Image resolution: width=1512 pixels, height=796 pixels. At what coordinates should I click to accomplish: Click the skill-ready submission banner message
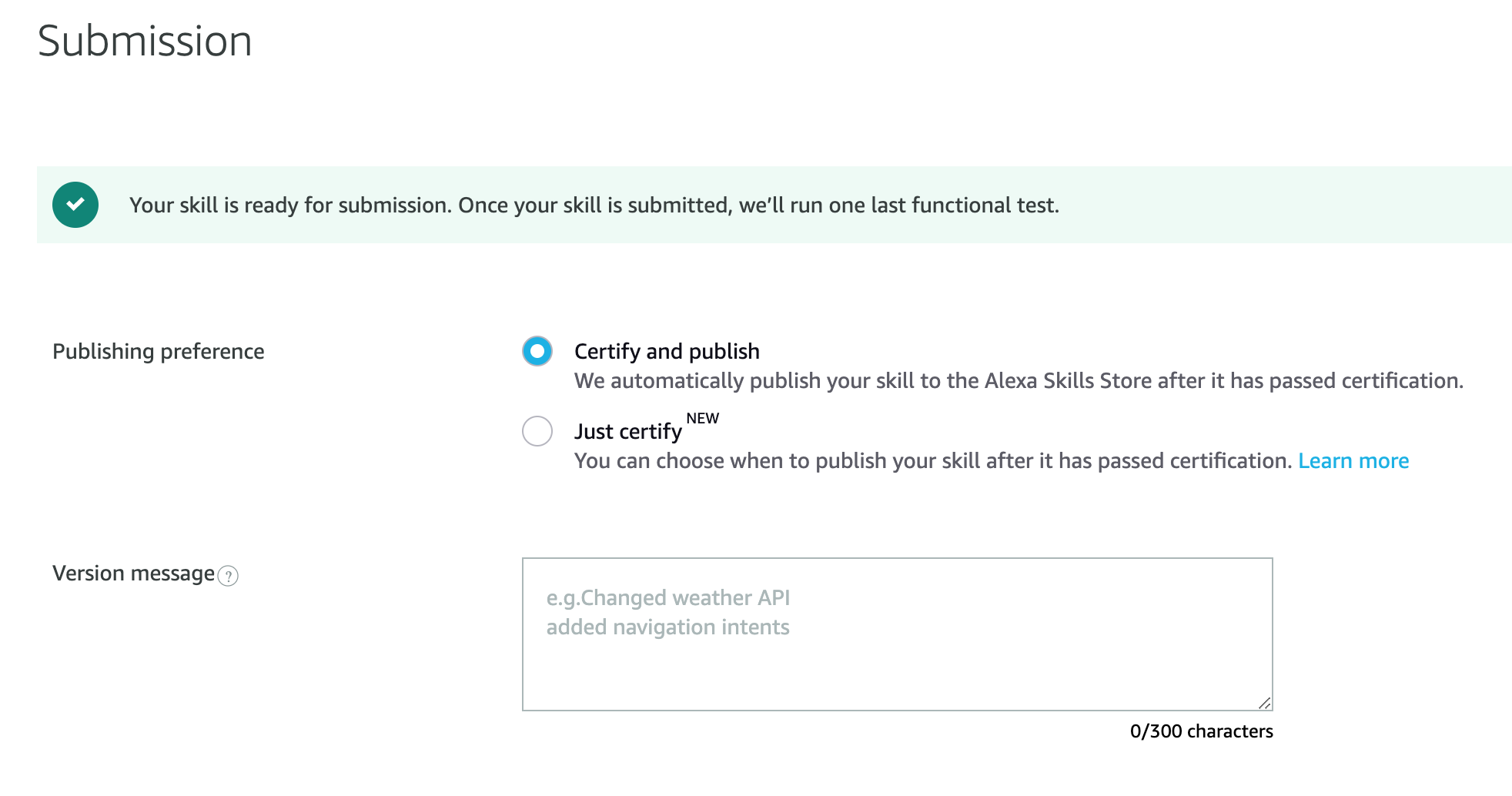coord(594,205)
